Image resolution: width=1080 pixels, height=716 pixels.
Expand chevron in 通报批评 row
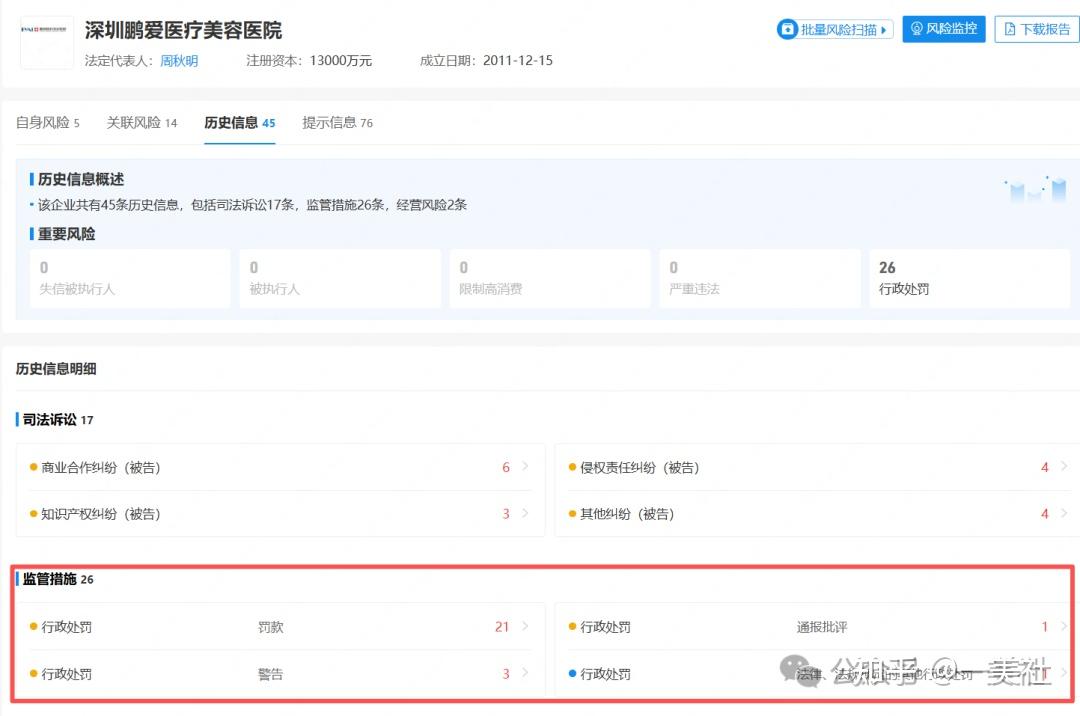coord(1064,626)
